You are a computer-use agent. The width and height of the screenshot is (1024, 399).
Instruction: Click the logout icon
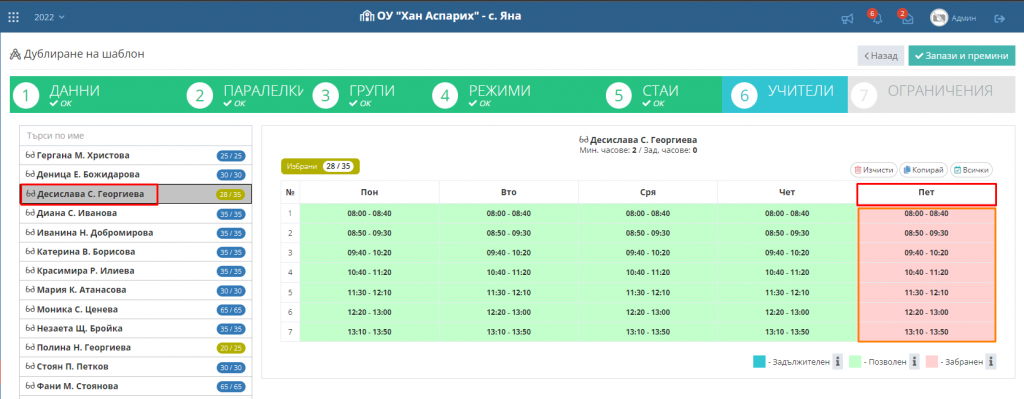(x=999, y=18)
